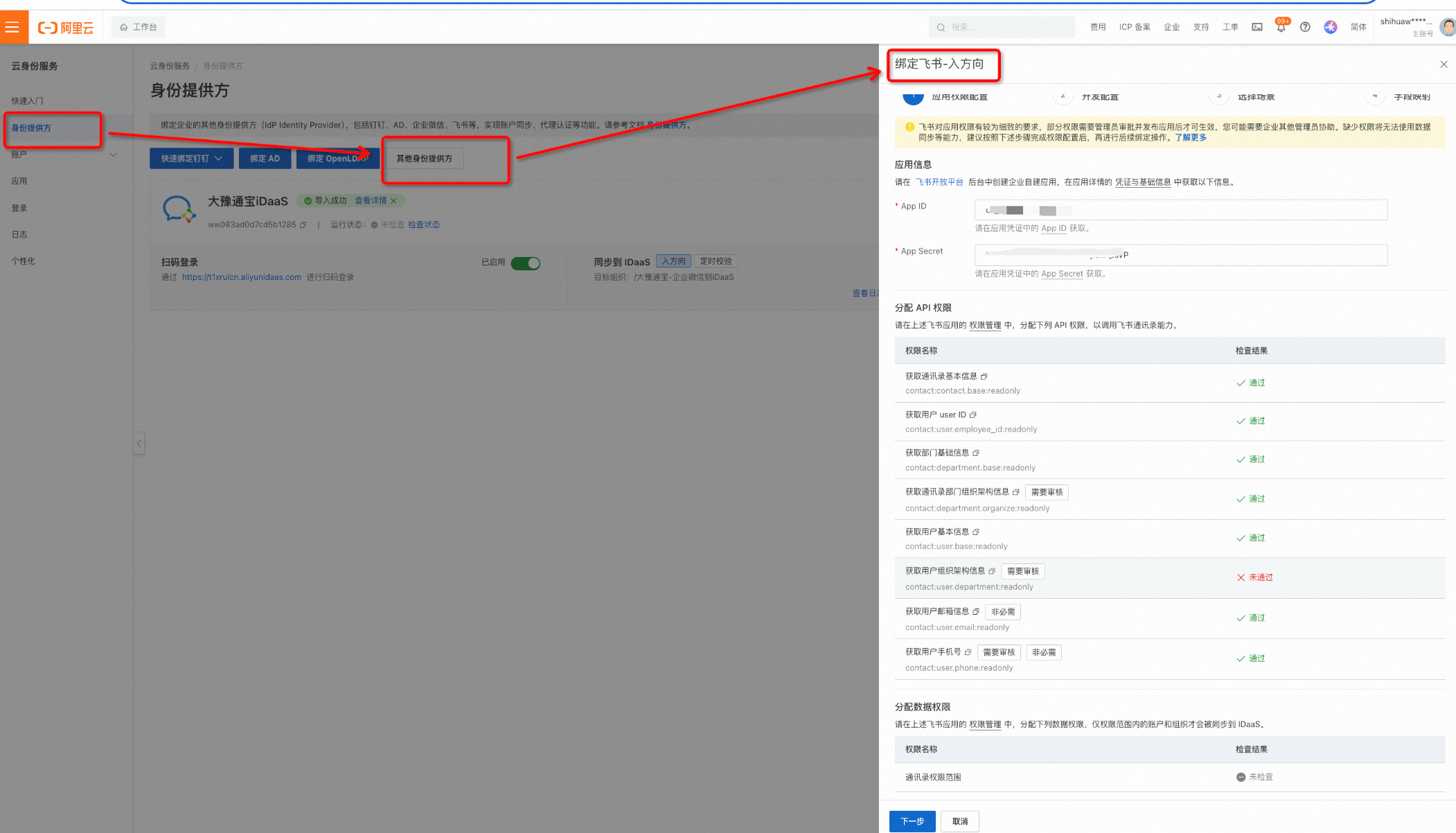Close the 绑定飞书-入方向 side panel
1456x833 pixels.
(x=1444, y=64)
